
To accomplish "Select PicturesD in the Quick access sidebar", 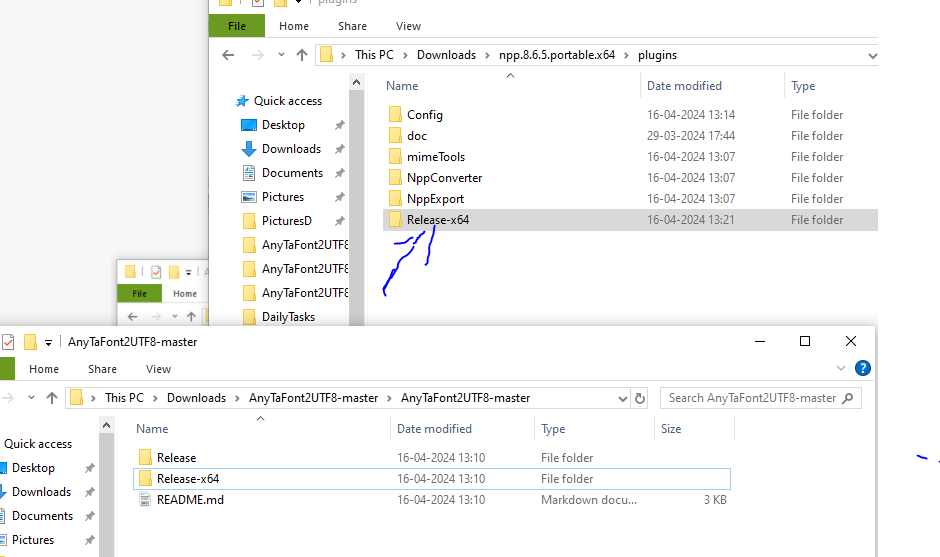I will click(x=286, y=221).
